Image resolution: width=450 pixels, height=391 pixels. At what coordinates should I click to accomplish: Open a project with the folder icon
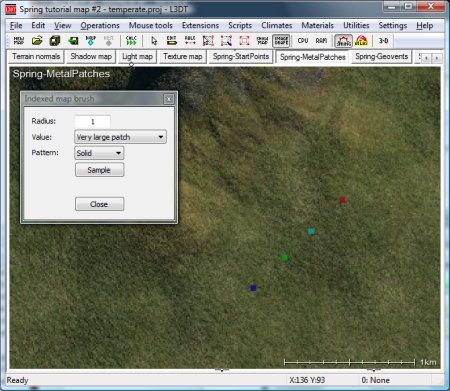click(x=37, y=41)
